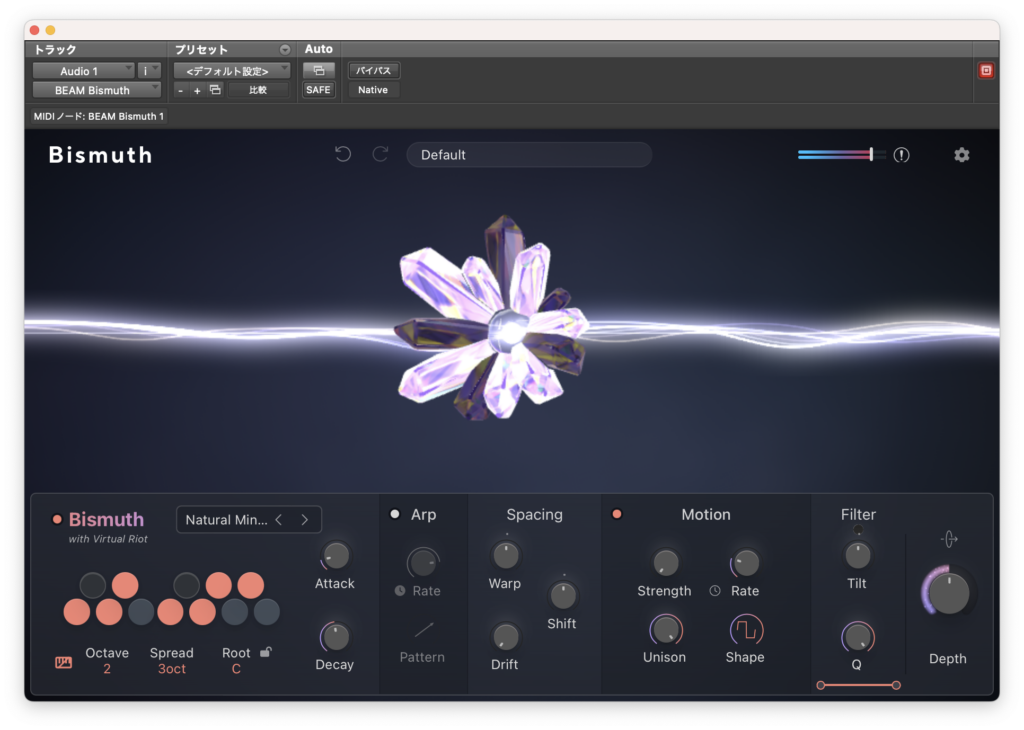Click the preset copy icon beside plus
Screen dimensions: 1024x730
click(215, 90)
